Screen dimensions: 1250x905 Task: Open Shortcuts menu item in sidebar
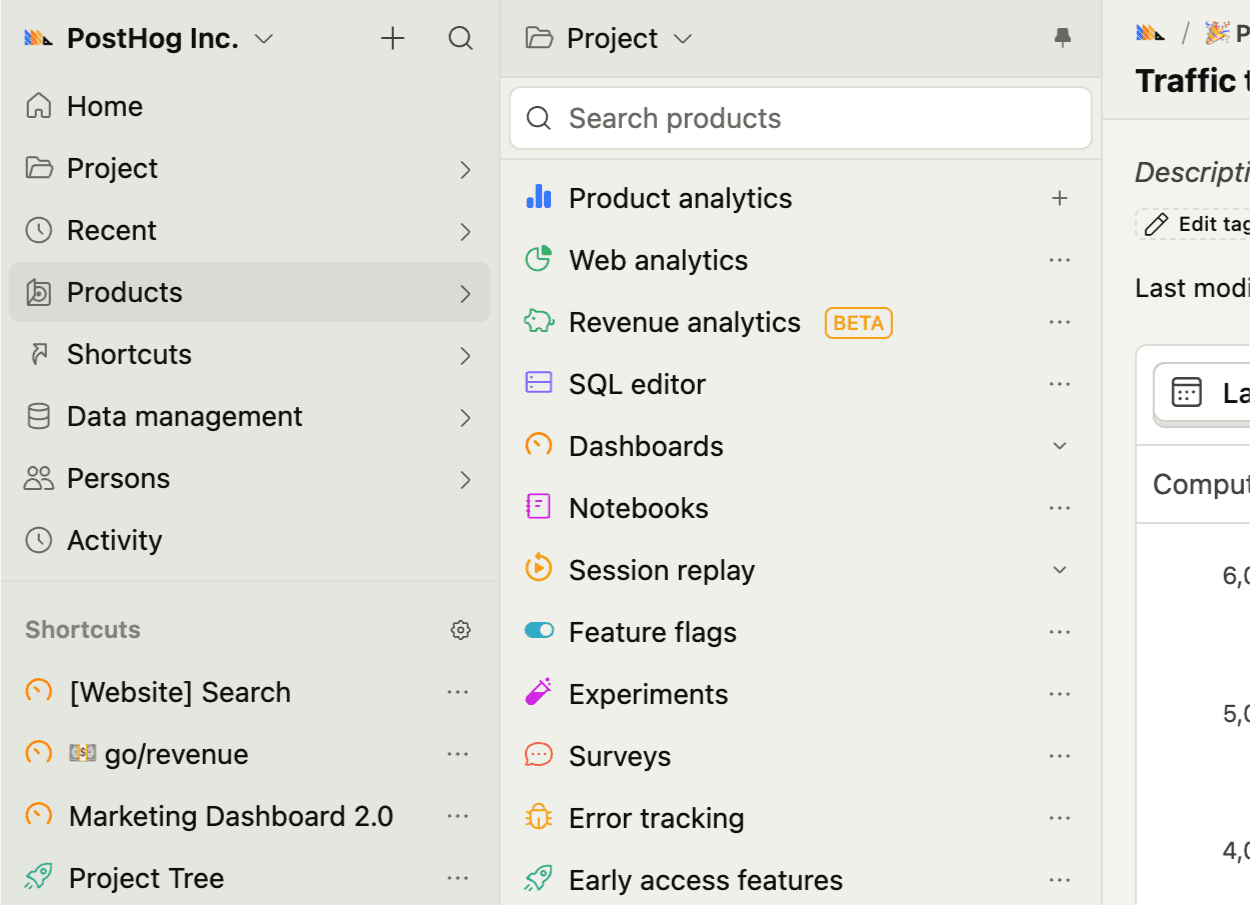coord(250,354)
